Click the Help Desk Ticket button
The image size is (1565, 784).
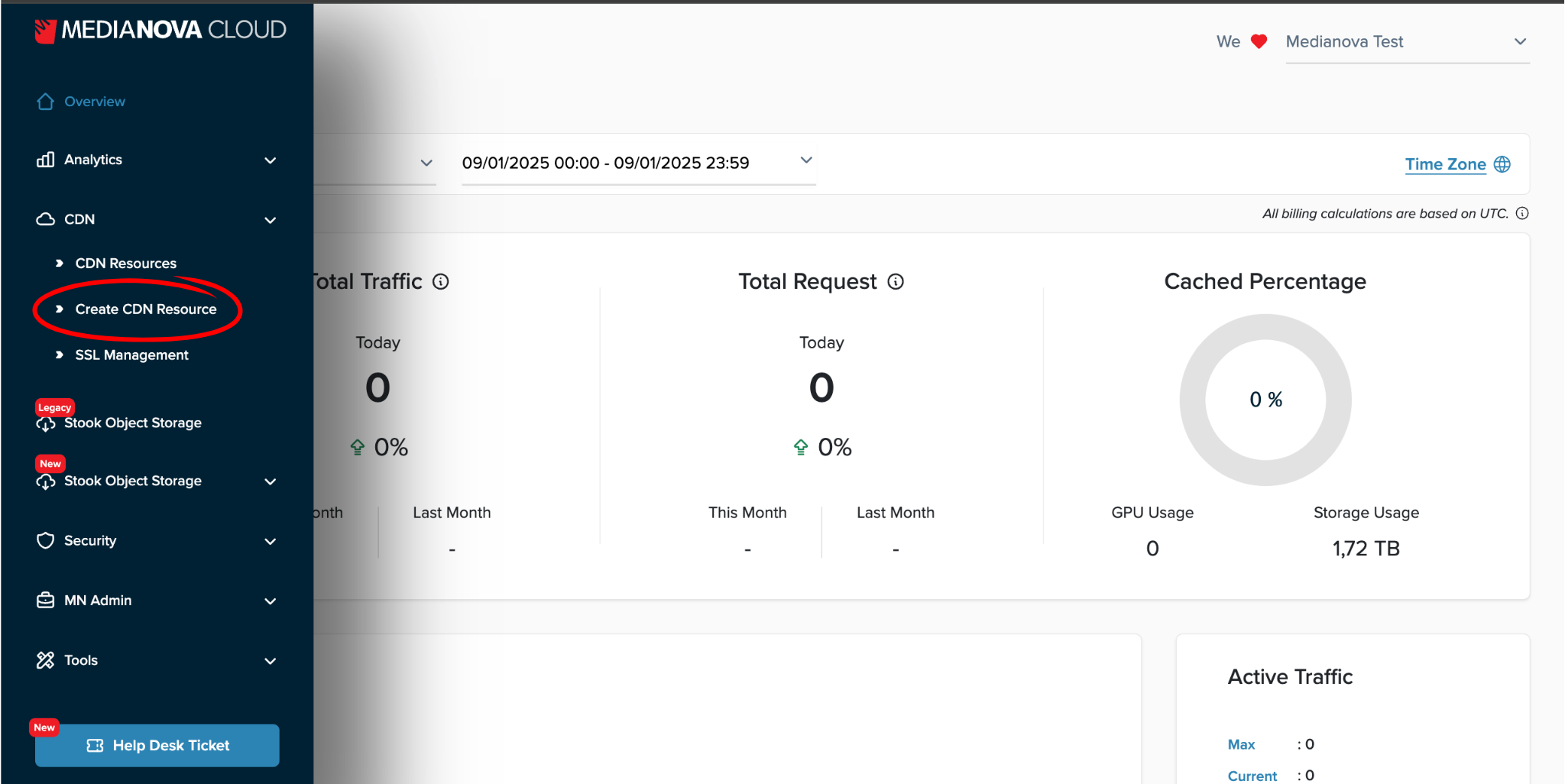157,745
